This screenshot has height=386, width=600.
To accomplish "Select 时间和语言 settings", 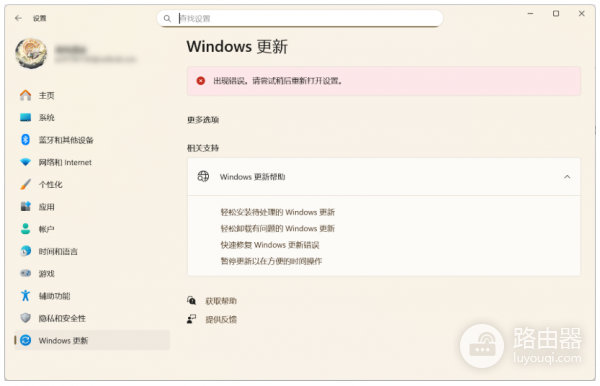I will pyautogui.click(x=92, y=251).
